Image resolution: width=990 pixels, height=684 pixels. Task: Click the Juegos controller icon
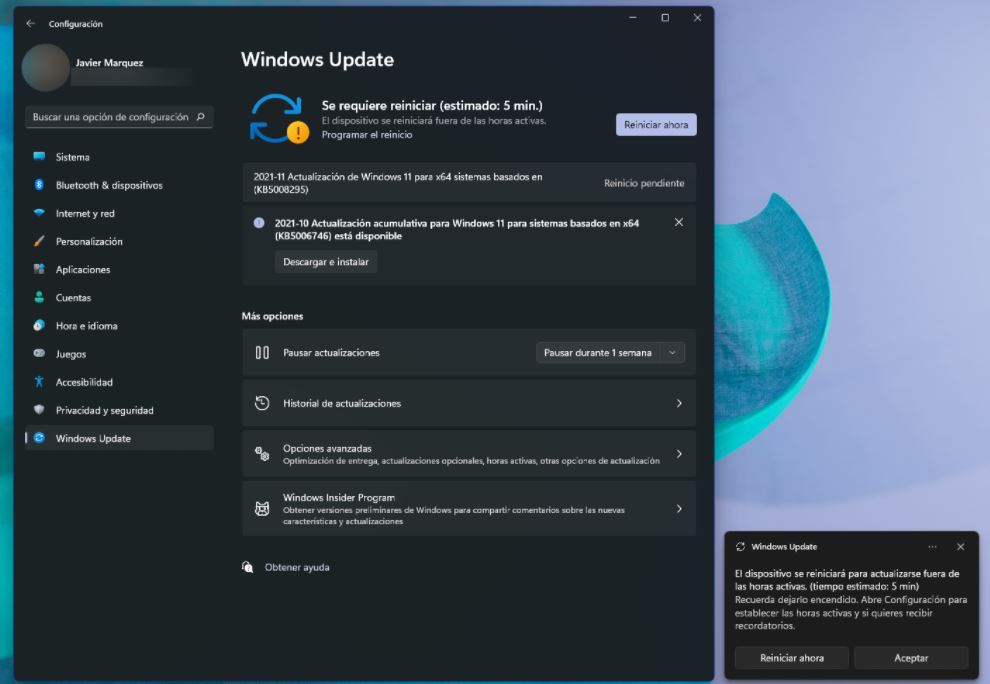click(39, 354)
